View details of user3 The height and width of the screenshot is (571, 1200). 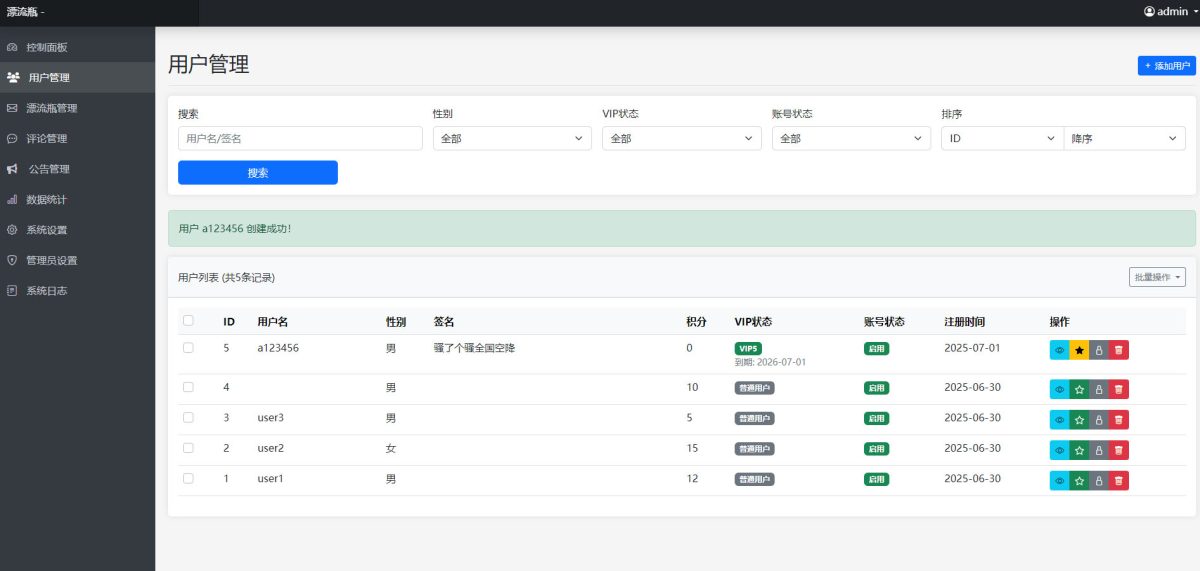click(x=1059, y=420)
